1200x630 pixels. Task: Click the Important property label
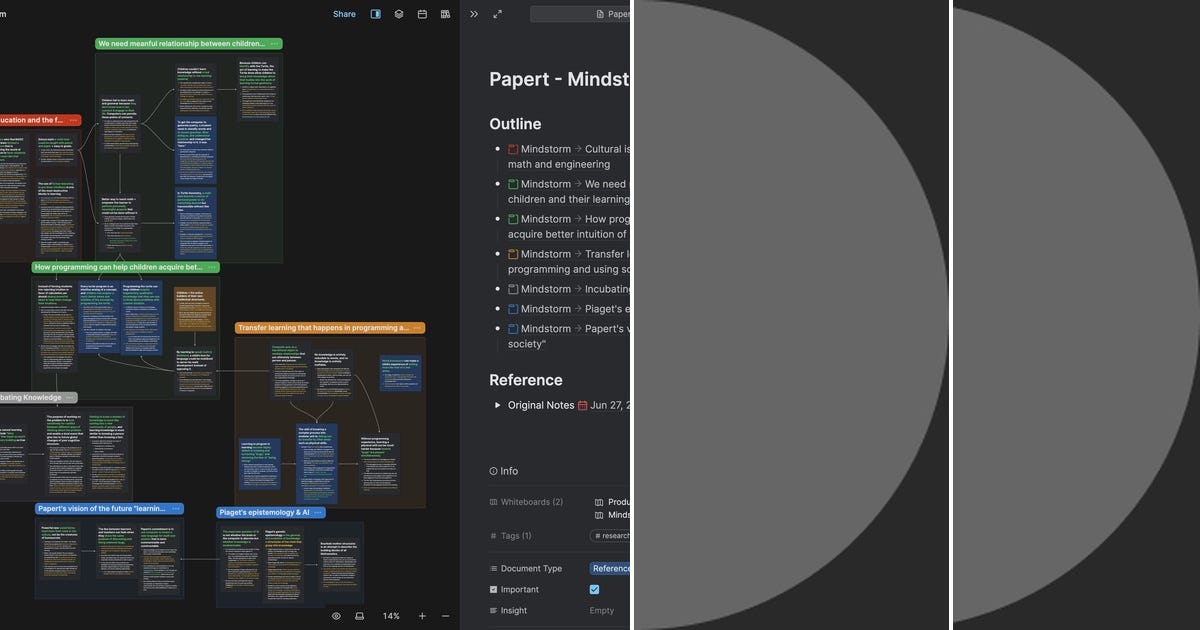514,590
